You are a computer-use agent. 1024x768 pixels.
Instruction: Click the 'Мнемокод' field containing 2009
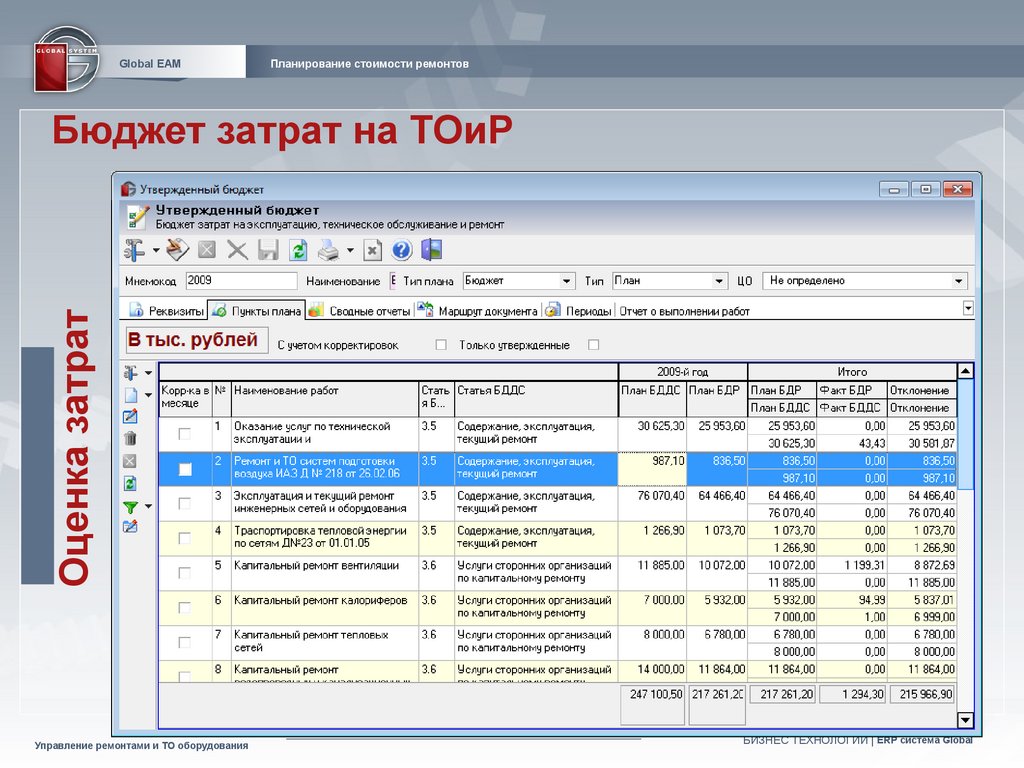(x=241, y=281)
